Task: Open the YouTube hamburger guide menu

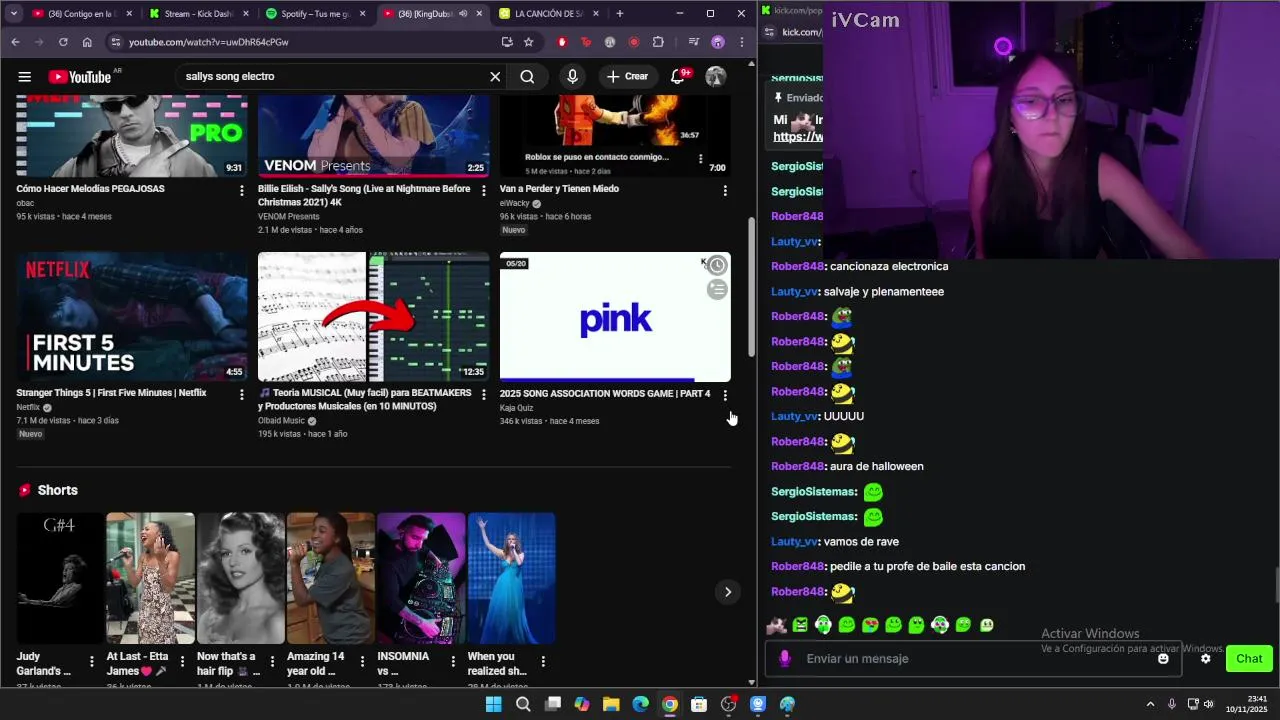Action: coord(24,76)
